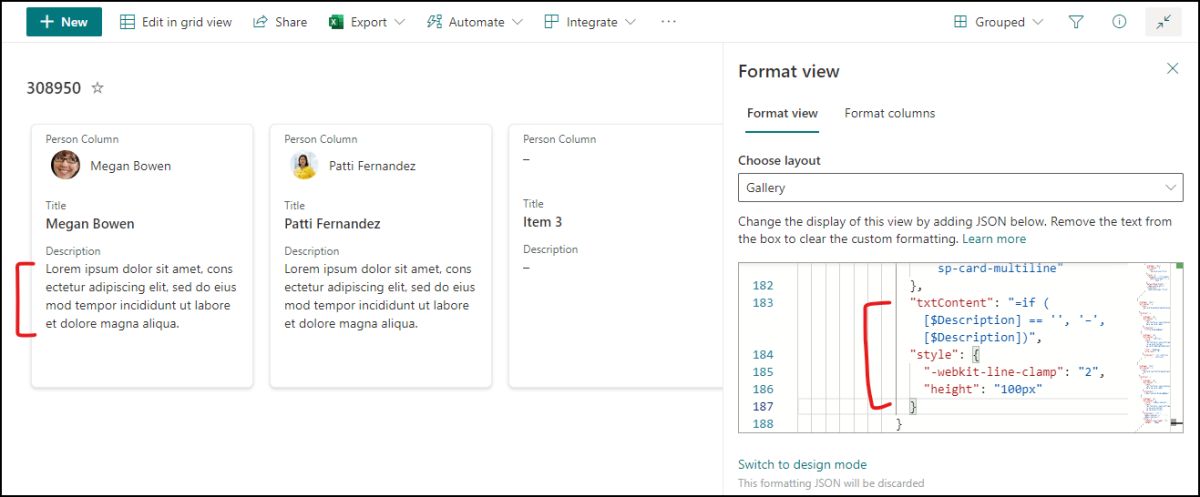
Task: Switch to the Format columns tab
Action: point(889,113)
